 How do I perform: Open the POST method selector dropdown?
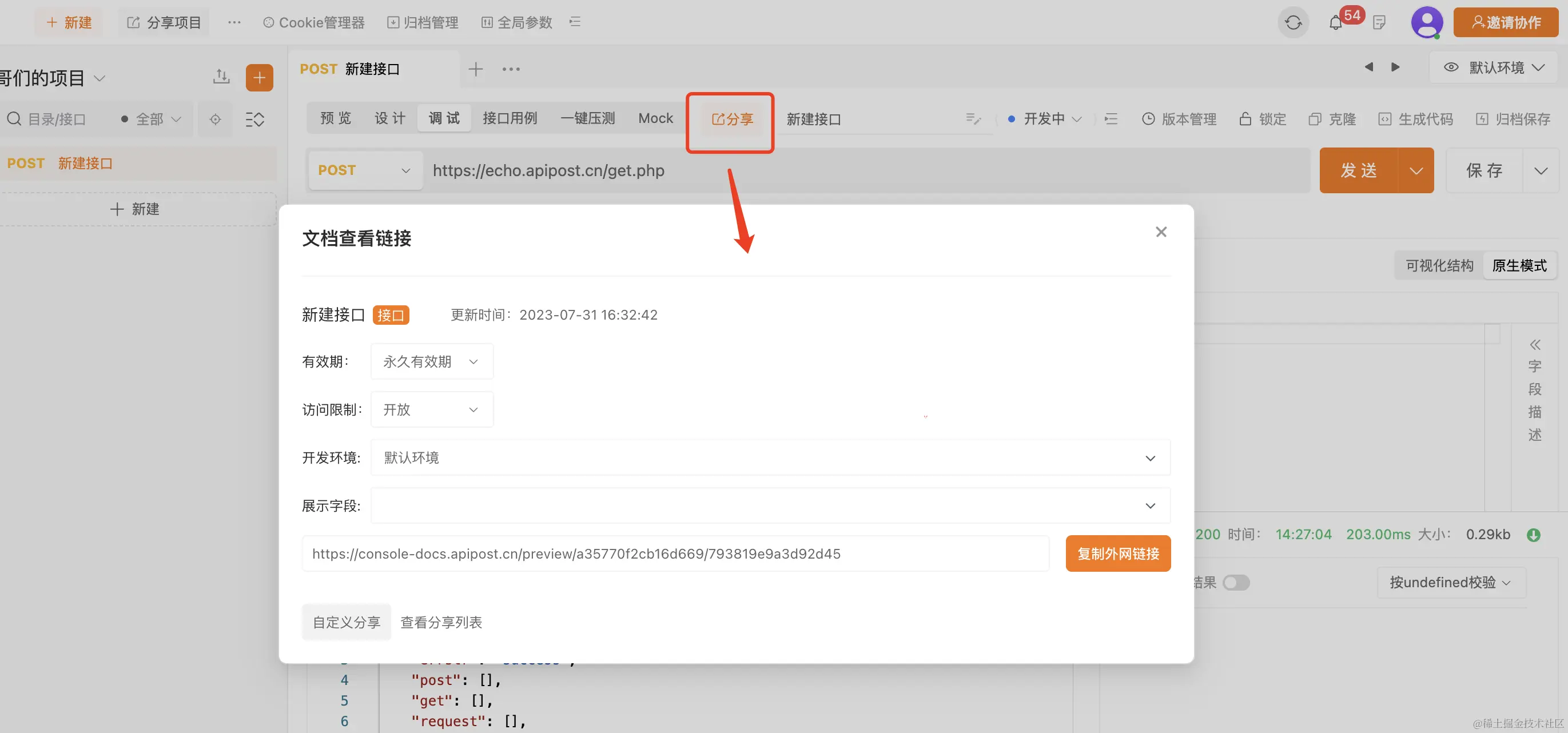(x=365, y=170)
